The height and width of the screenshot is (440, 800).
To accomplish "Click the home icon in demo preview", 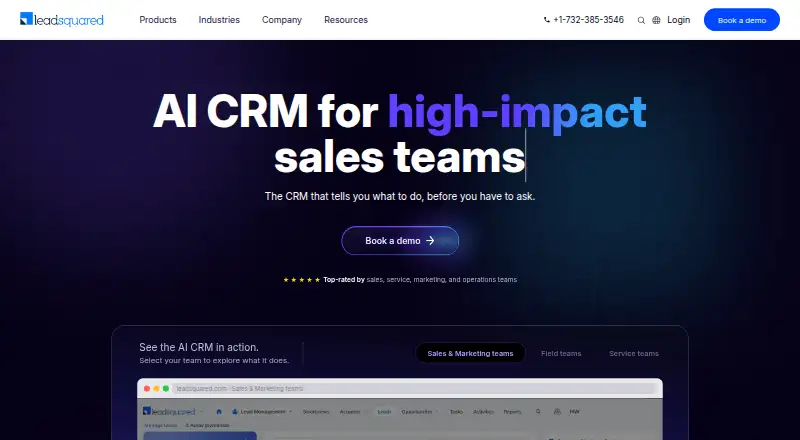I will (x=219, y=411).
